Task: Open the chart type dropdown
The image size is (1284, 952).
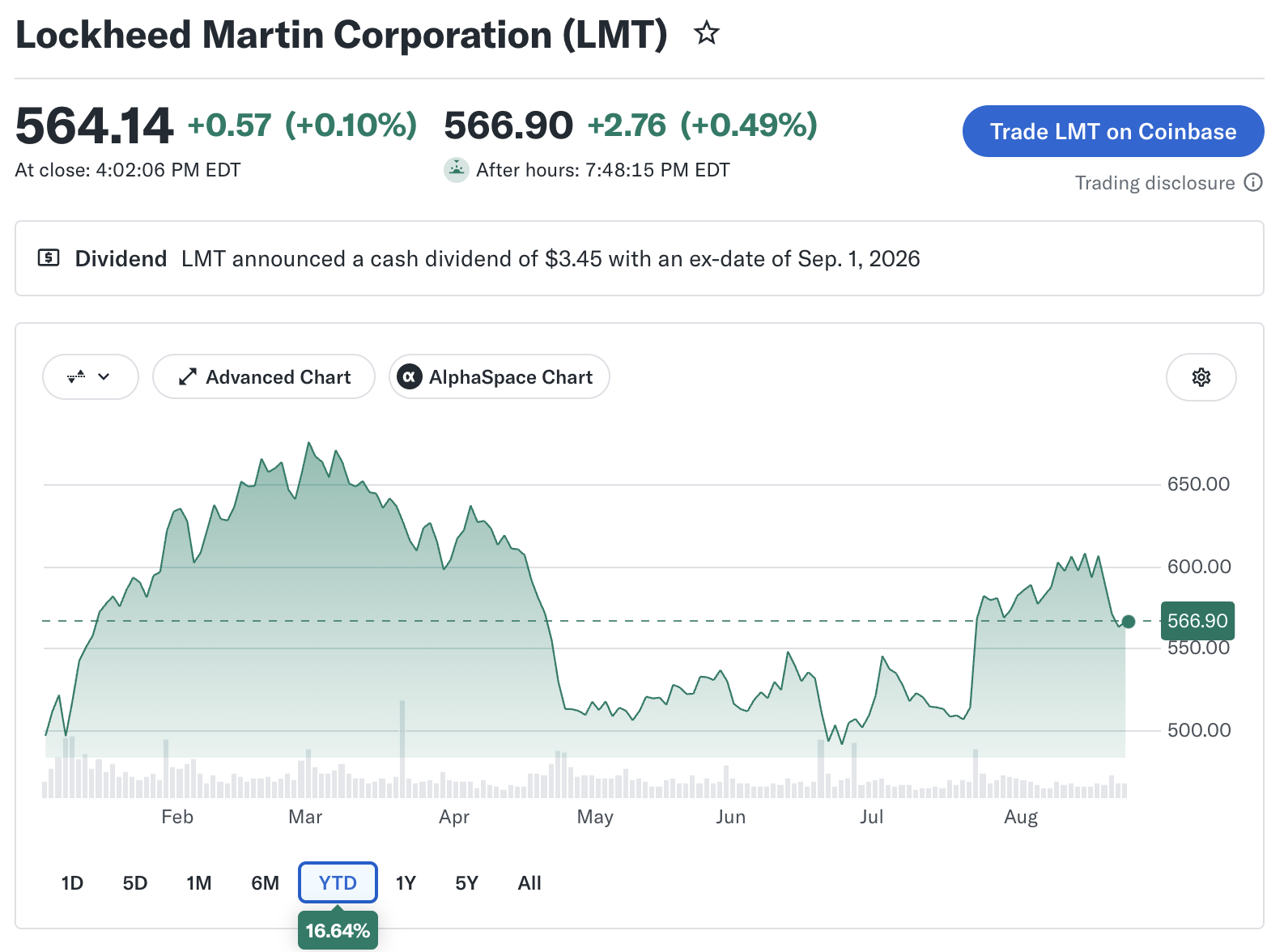Action: [x=90, y=377]
